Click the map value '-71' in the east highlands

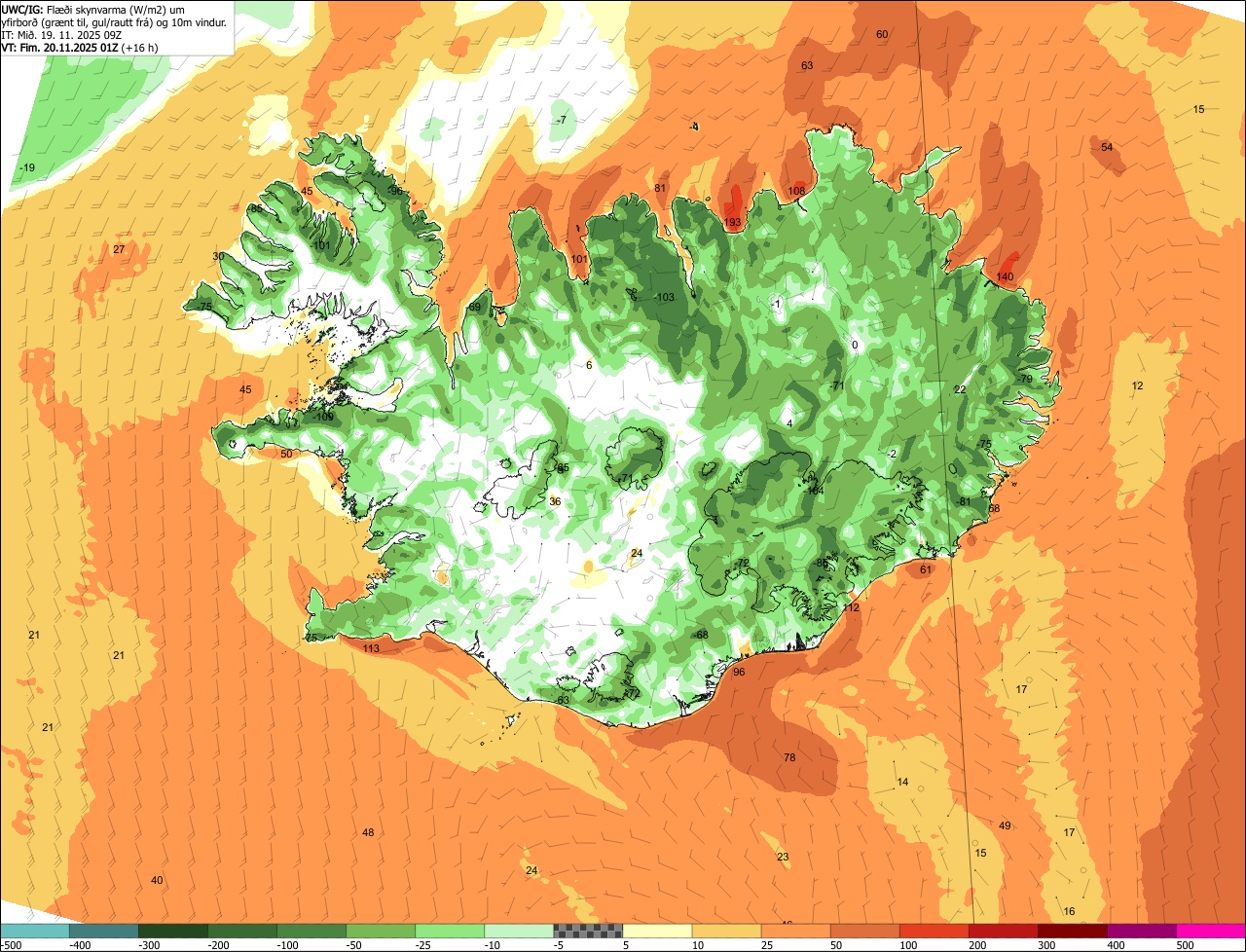tap(837, 386)
